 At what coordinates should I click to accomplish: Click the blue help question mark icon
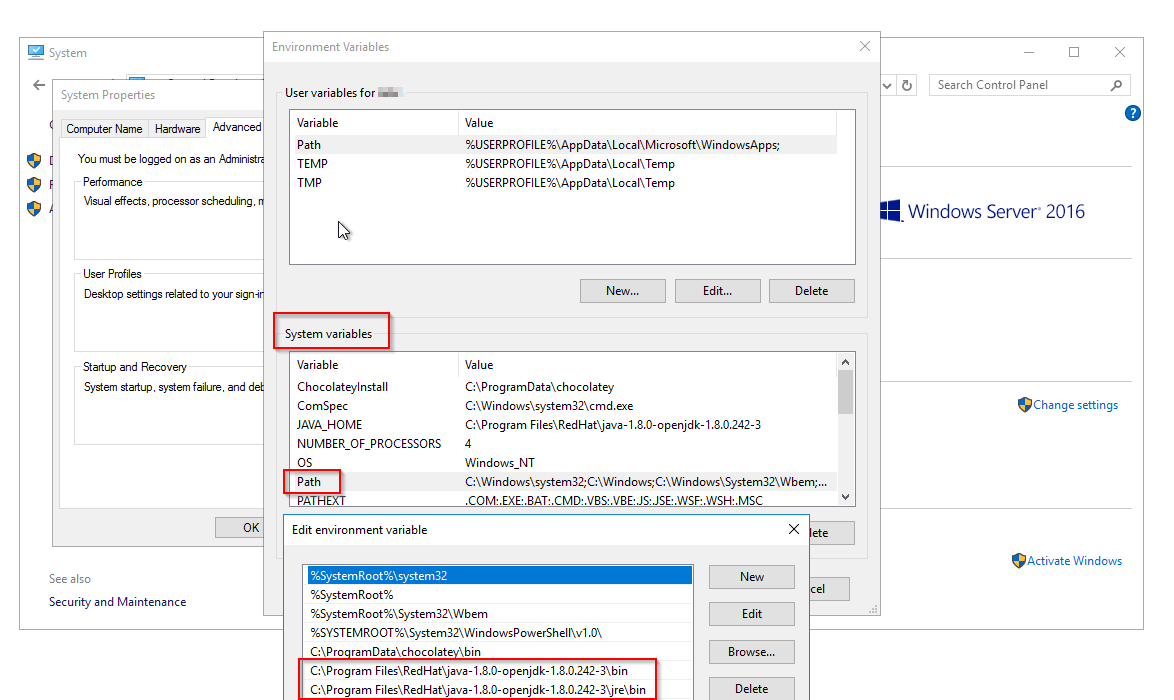click(x=1132, y=113)
